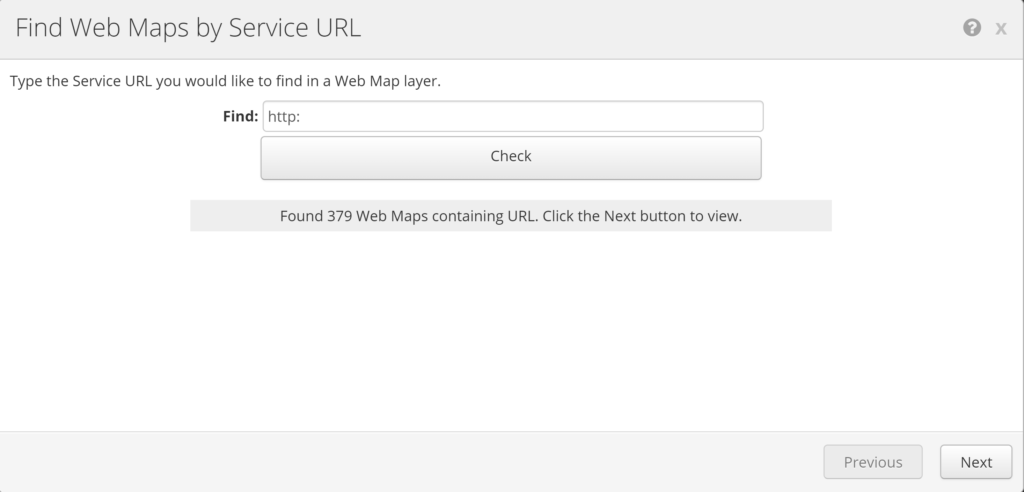Click the 'Find Web Maps by Service URL' title
1024x492 pixels.
coord(188,28)
